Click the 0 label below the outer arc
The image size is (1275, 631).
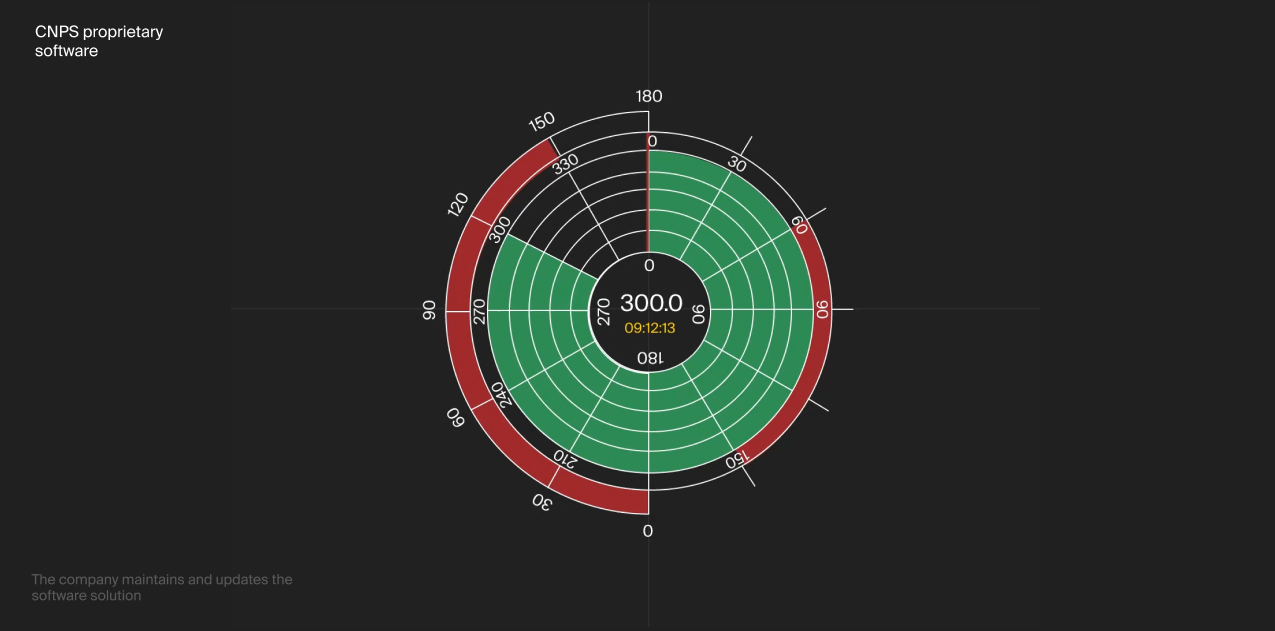(648, 531)
